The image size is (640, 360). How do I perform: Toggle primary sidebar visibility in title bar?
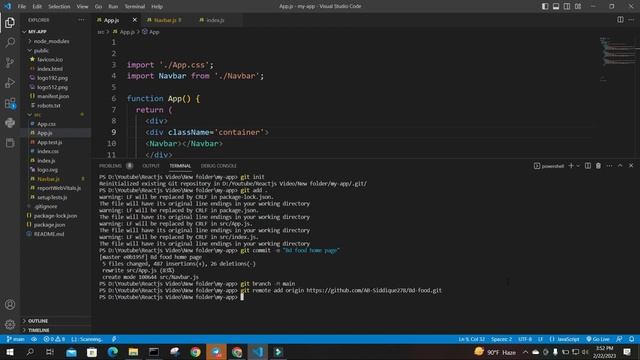click(545, 6)
